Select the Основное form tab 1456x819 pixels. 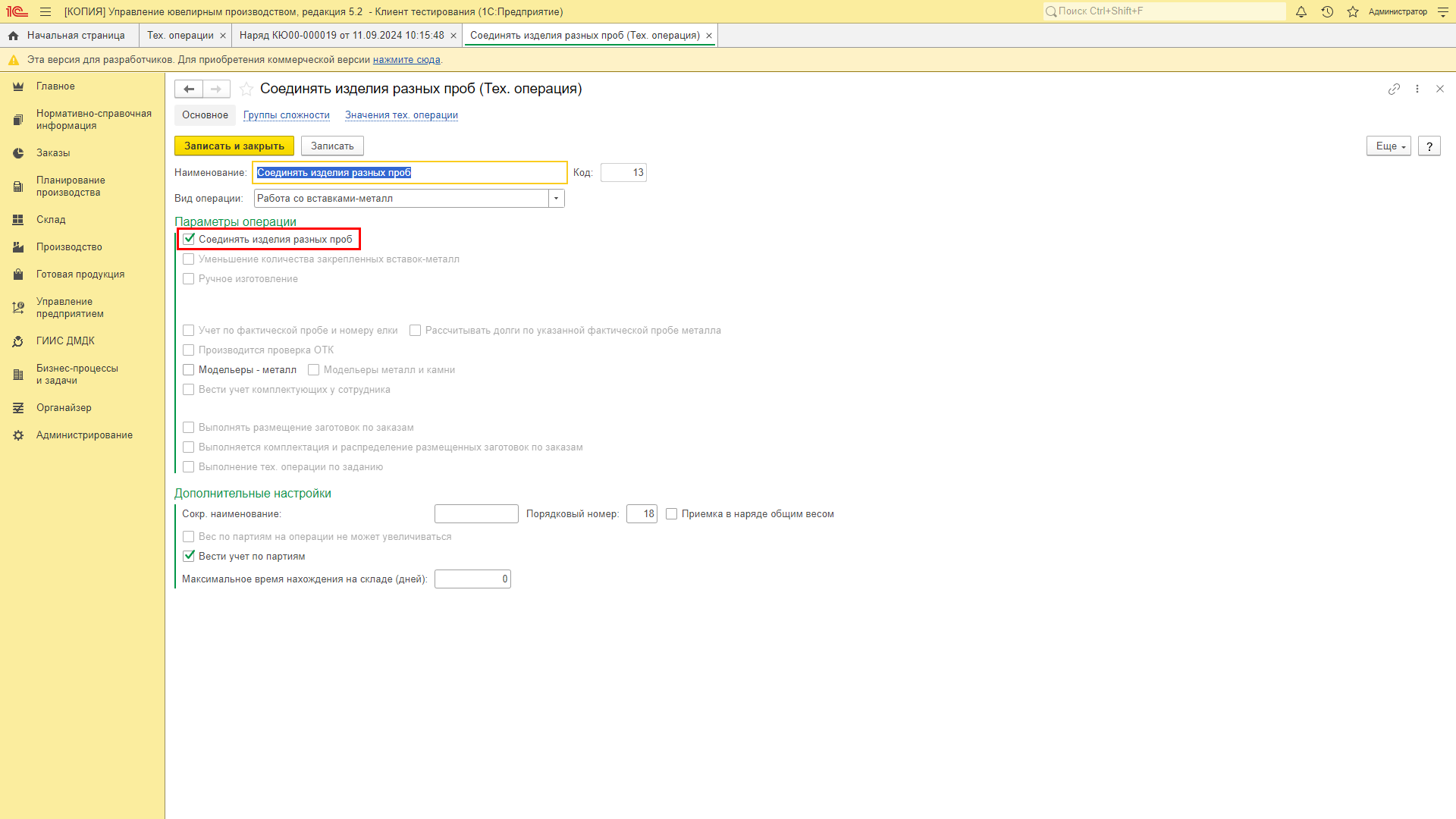205,115
